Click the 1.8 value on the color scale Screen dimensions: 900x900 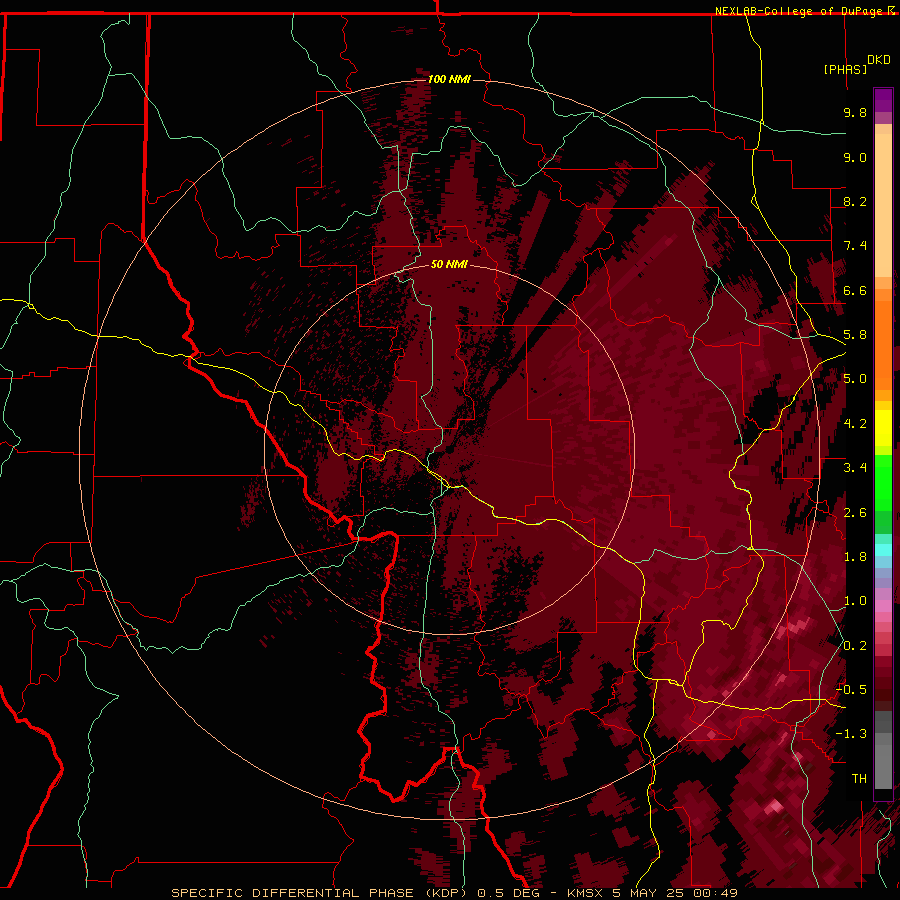coord(855,557)
